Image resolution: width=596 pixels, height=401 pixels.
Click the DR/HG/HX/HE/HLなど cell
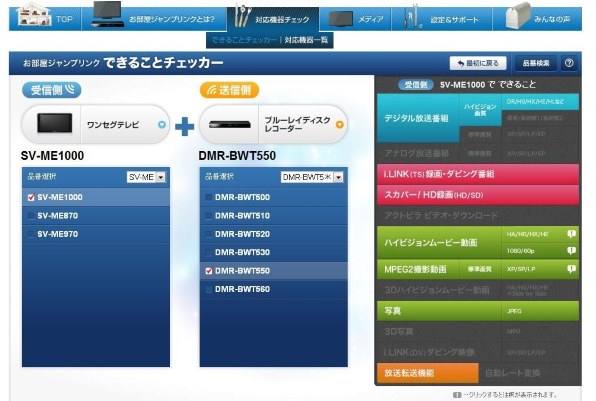(x=540, y=102)
